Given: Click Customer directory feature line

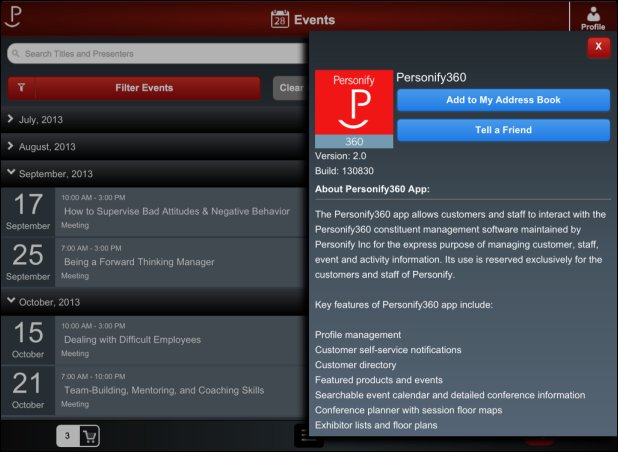Looking at the screenshot, I should pos(356,365).
